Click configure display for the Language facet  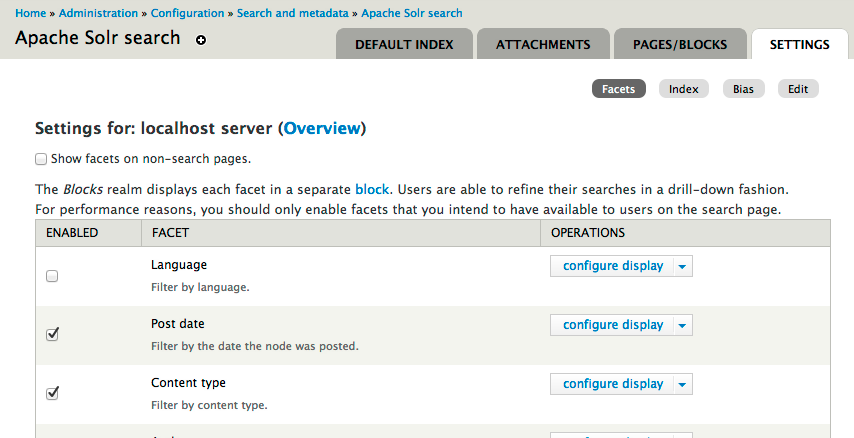613,266
